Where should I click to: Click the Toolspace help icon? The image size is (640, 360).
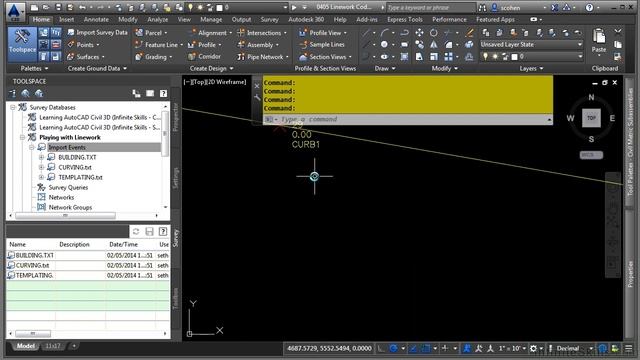163,93
